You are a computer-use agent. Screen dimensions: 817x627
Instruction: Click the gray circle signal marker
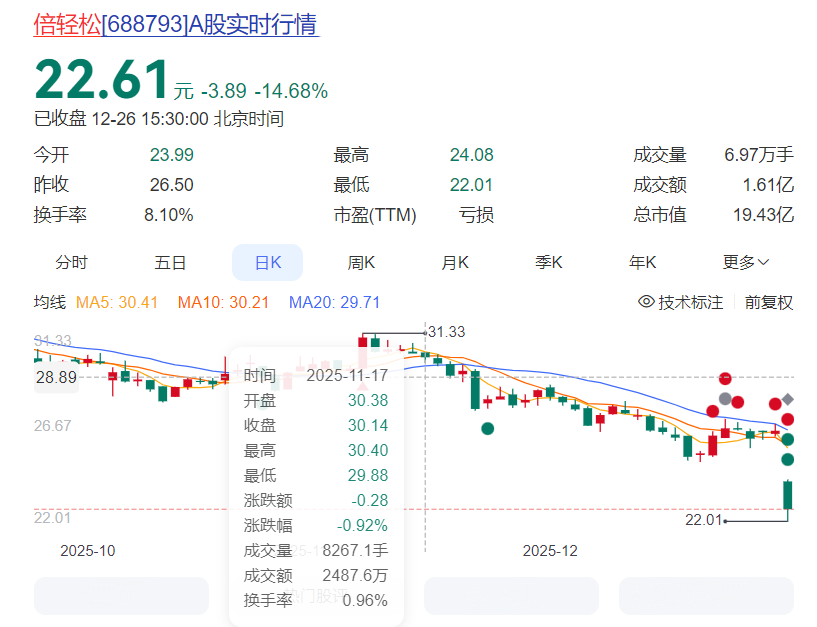click(725, 399)
